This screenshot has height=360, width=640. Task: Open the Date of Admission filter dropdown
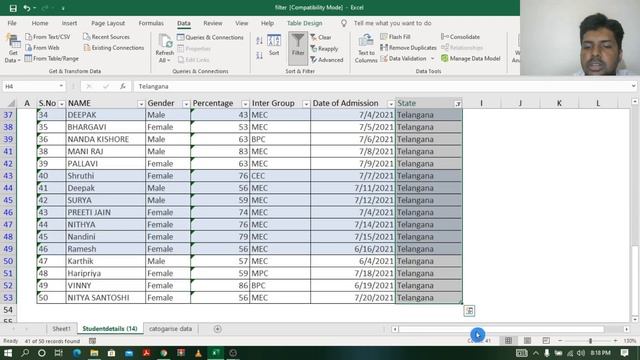391,104
